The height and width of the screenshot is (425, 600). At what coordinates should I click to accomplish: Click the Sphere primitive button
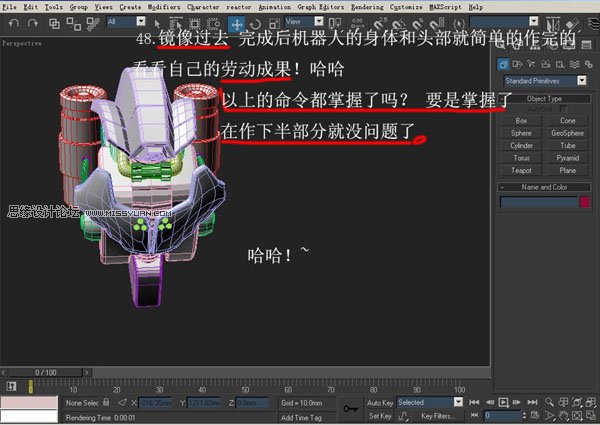521,133
